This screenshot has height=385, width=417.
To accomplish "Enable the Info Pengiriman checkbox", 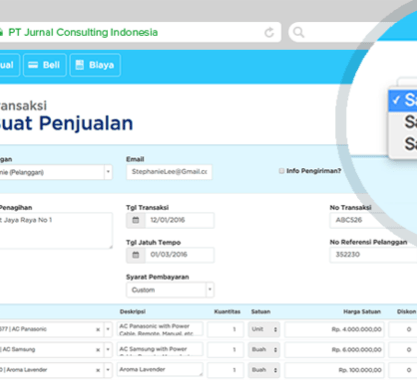I will [282, 171].
